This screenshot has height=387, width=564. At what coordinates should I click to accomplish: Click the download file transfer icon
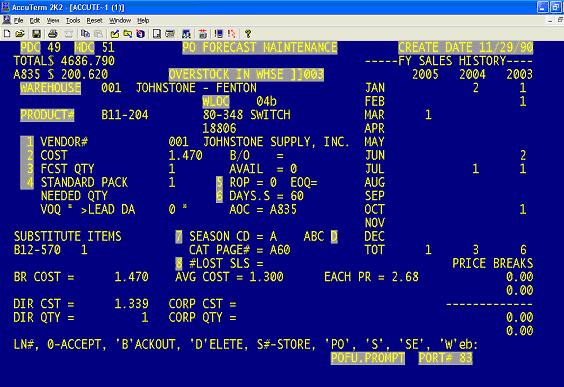click(x=128, y=34)
